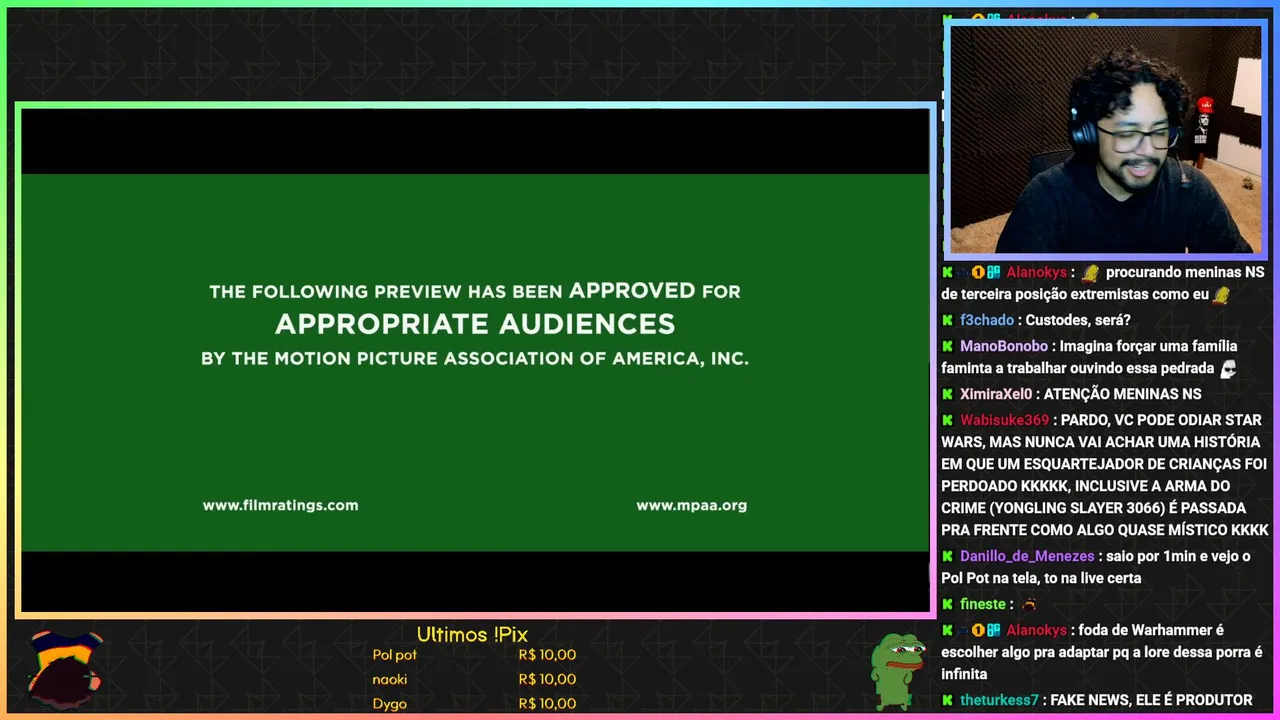The width and height of the screenshot is (1280, 720).
Task: Open ManoBonobo's chat profile
Action: tap(1004, 346)
